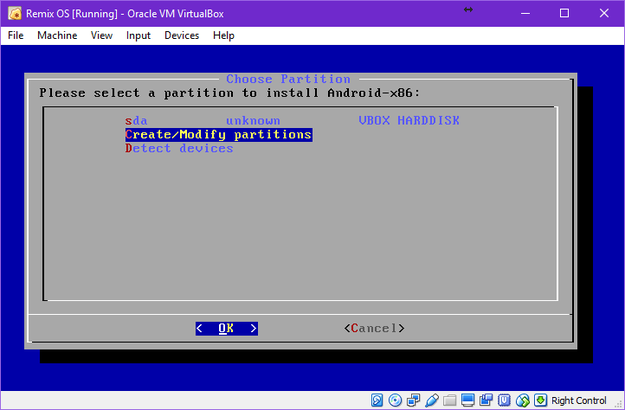The width and height of the screenshot is (625, 410).
Task: Open the network adapters status icon
Action: (413, 400)
